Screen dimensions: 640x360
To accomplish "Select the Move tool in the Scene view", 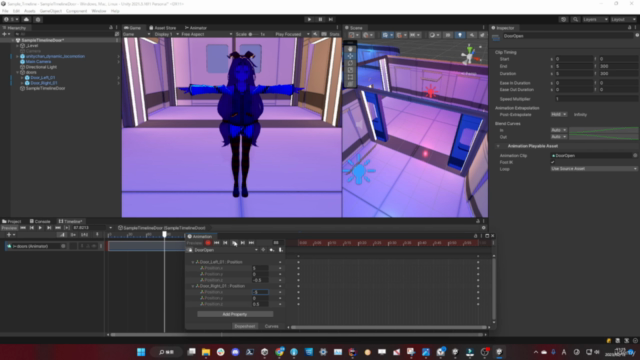I will click(x=350, y=56).
